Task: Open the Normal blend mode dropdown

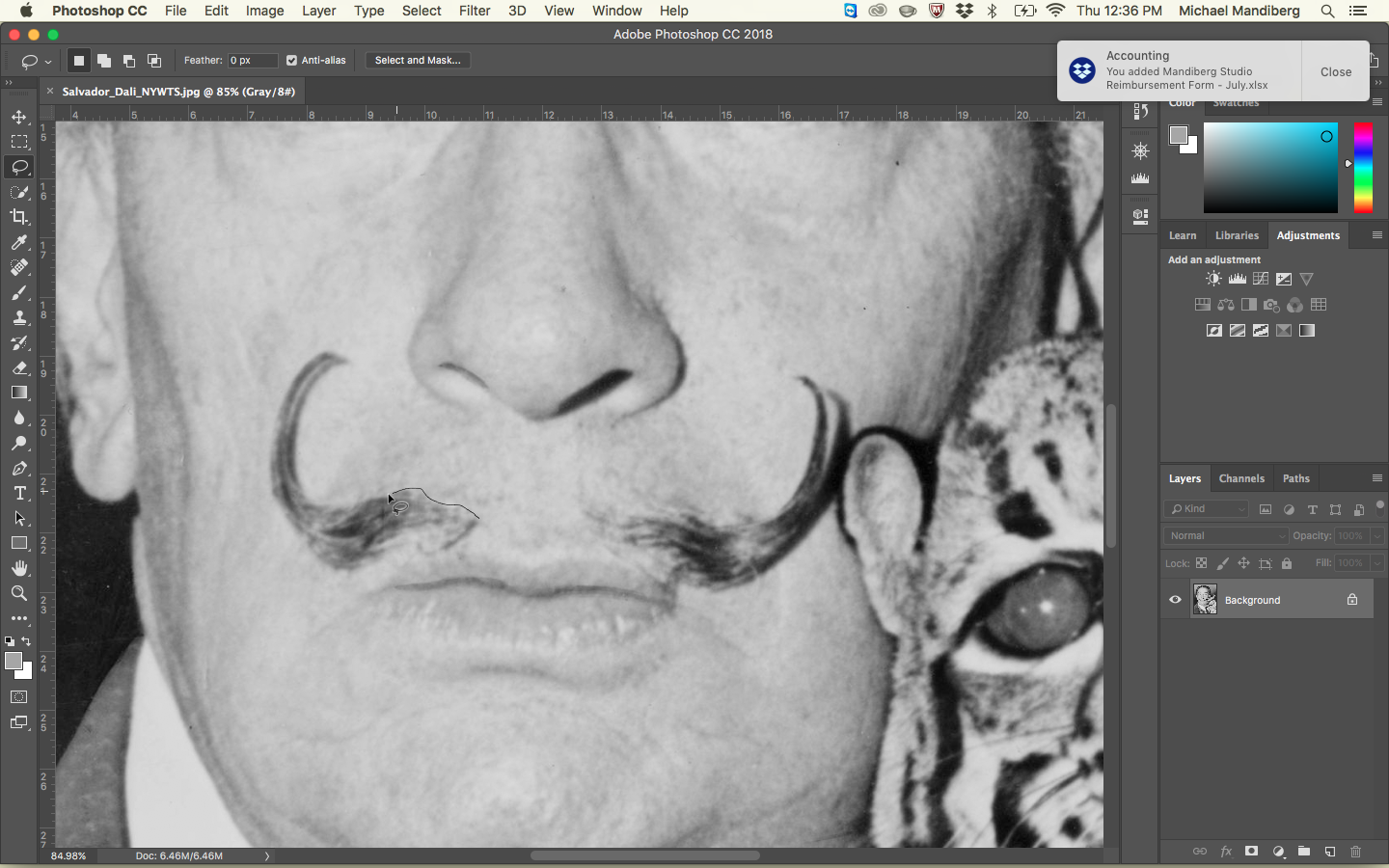Action: tap(1226, 536)
